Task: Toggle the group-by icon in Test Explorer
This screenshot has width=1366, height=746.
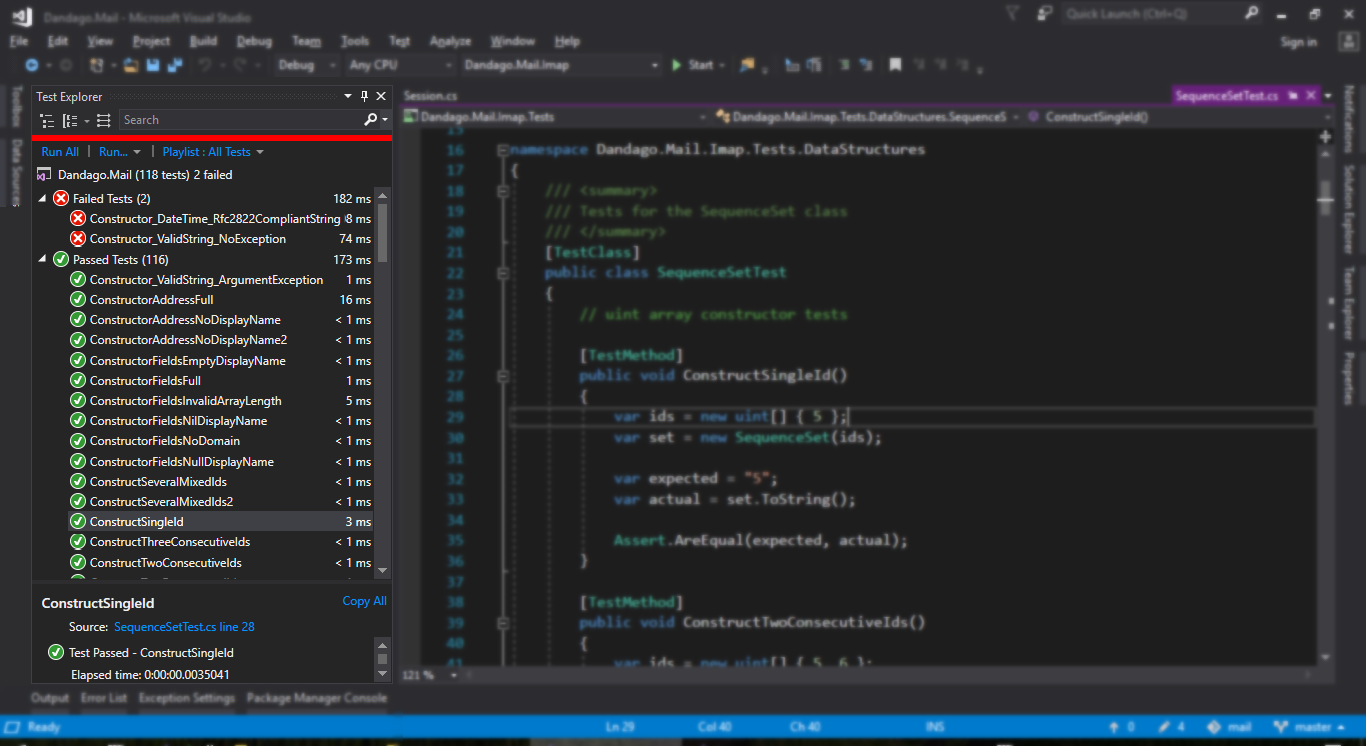Action: [68, 119]
